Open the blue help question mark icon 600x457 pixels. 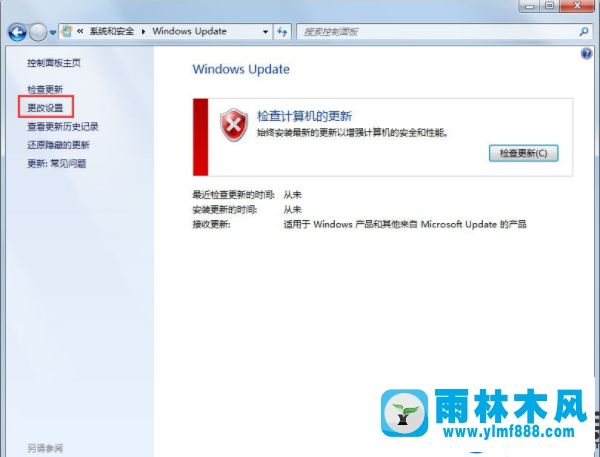tap(586, 54)
